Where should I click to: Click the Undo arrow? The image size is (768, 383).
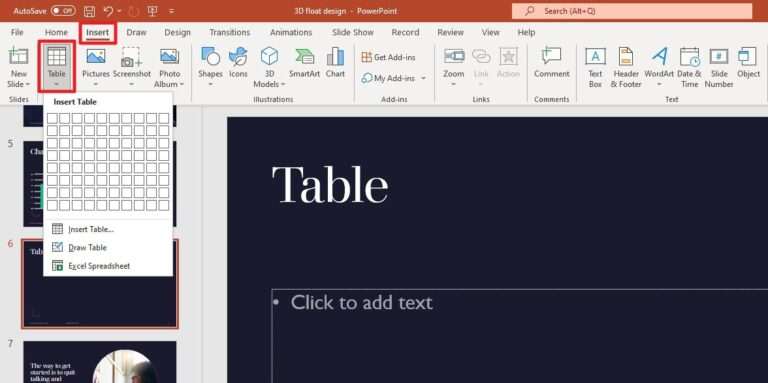click(x=108, y=11)
